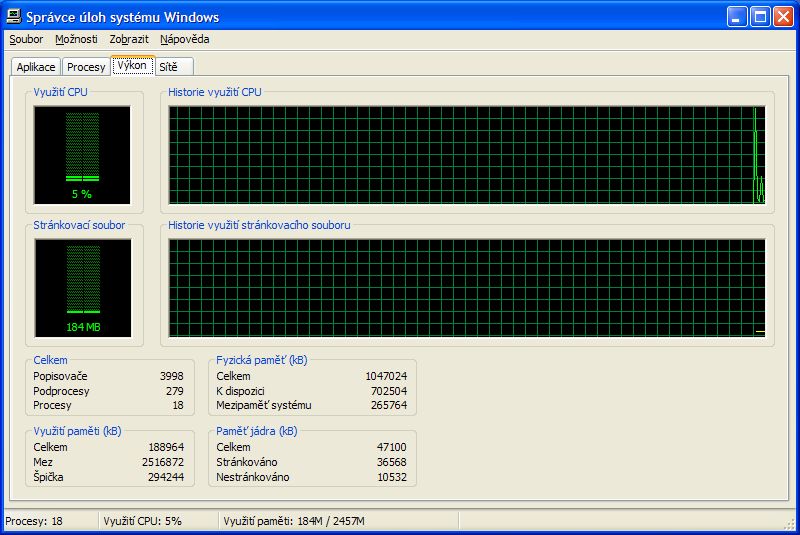Click the Podprocesy value 279
The width and height of the screenshot is (800, 535).
coord(174,391)
